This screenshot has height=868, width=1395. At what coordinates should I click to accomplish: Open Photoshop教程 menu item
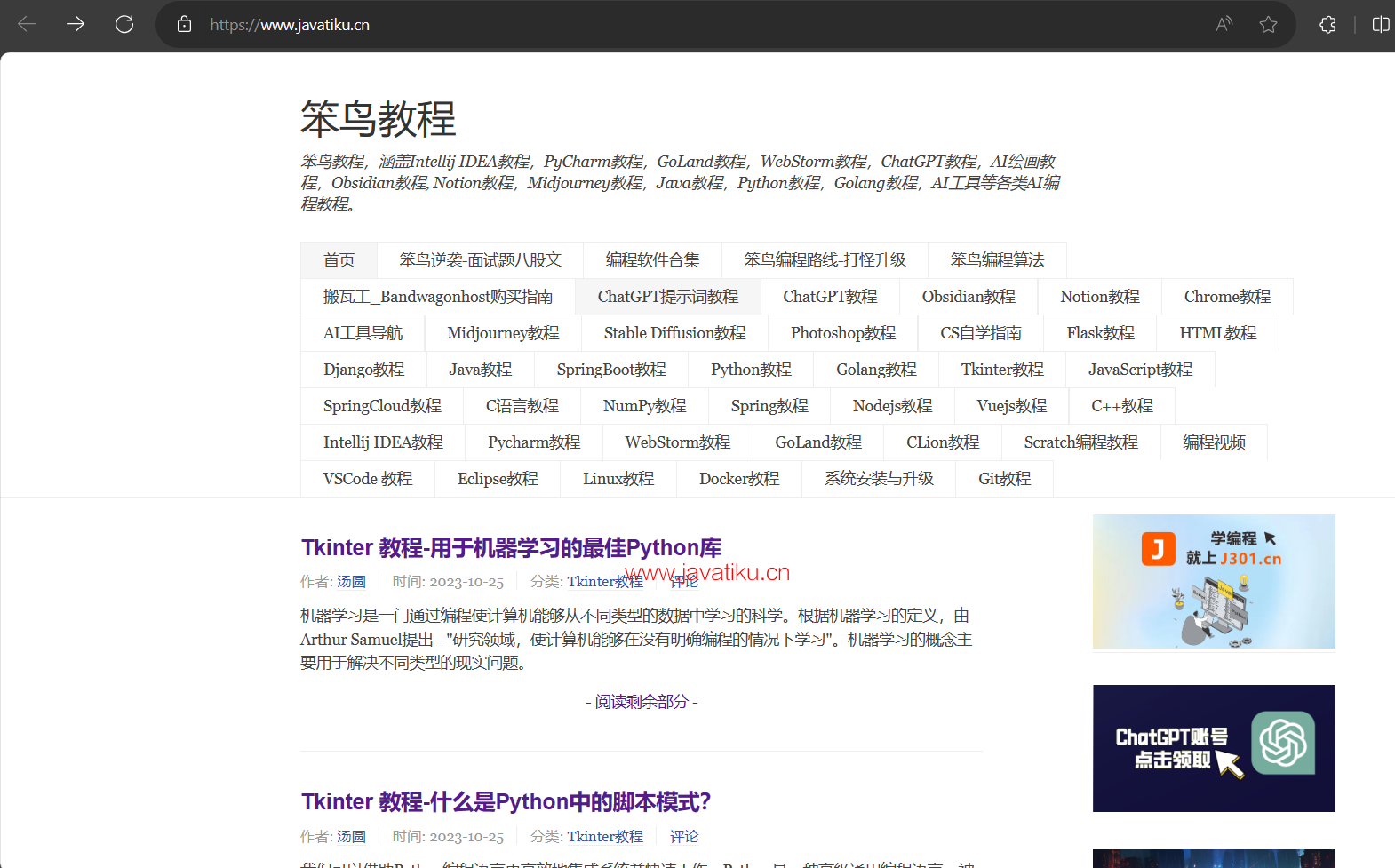[843, 333]
